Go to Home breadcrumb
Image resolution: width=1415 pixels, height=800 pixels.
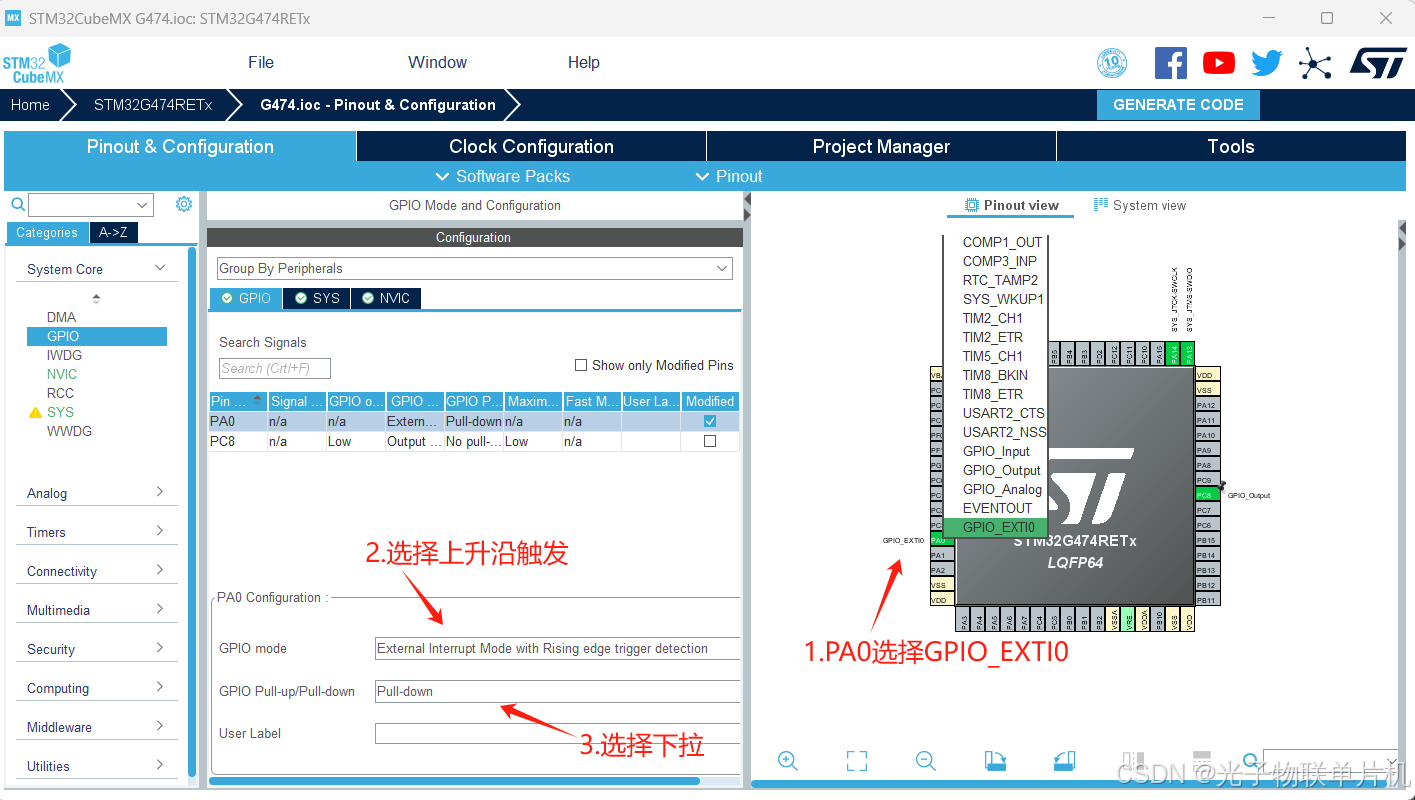(x=30, y=105)
